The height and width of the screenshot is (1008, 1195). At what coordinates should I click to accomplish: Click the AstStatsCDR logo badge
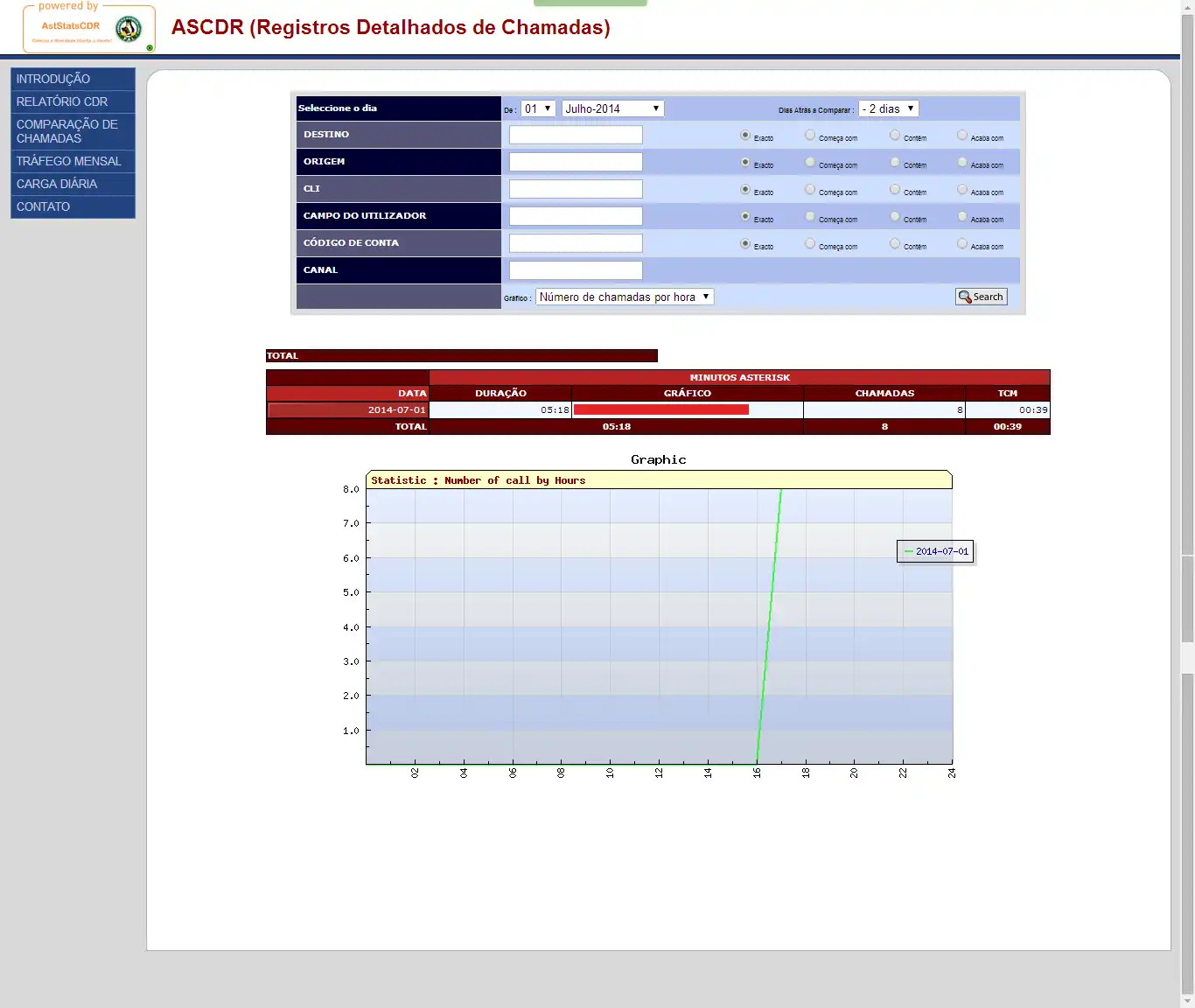[89, 29]
